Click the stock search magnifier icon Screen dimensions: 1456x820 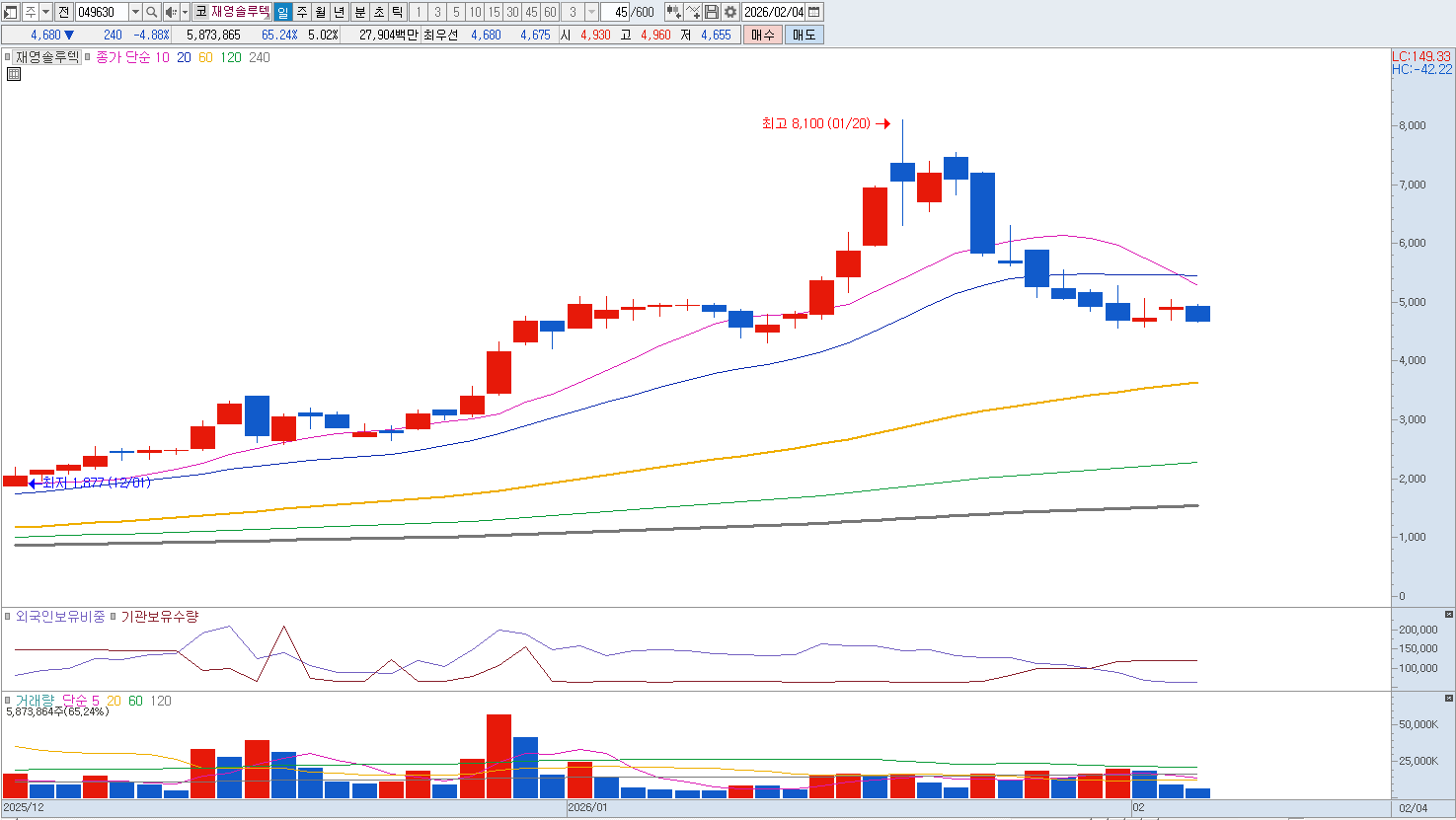(151, 12)
